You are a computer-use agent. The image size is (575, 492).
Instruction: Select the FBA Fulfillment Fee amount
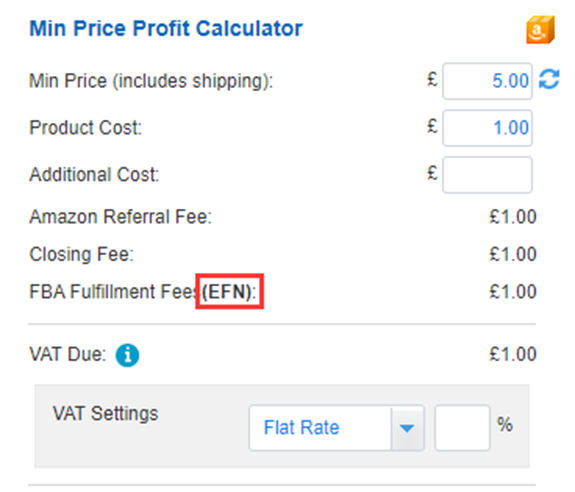[x=513, y=292]
